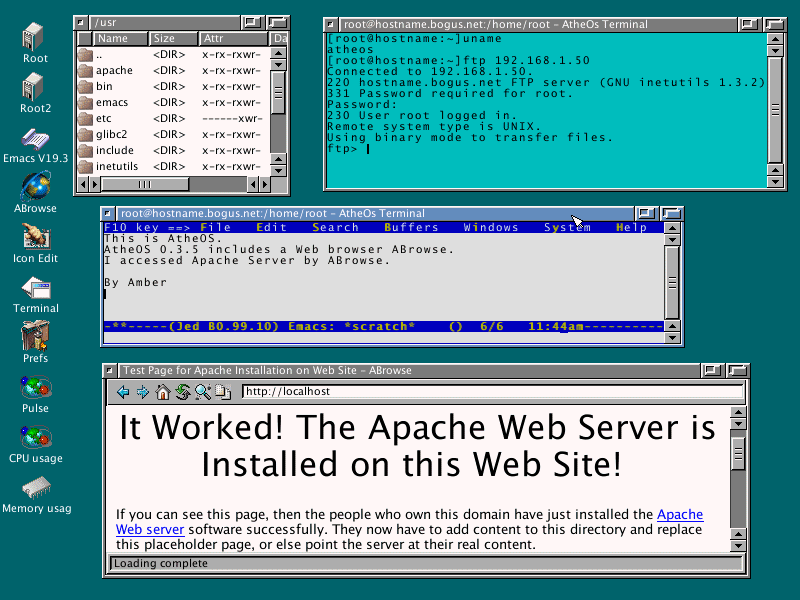800x600 pixels.
Task: Click /usr horizontal scrollbar far-right arrow
Action: 264,184
